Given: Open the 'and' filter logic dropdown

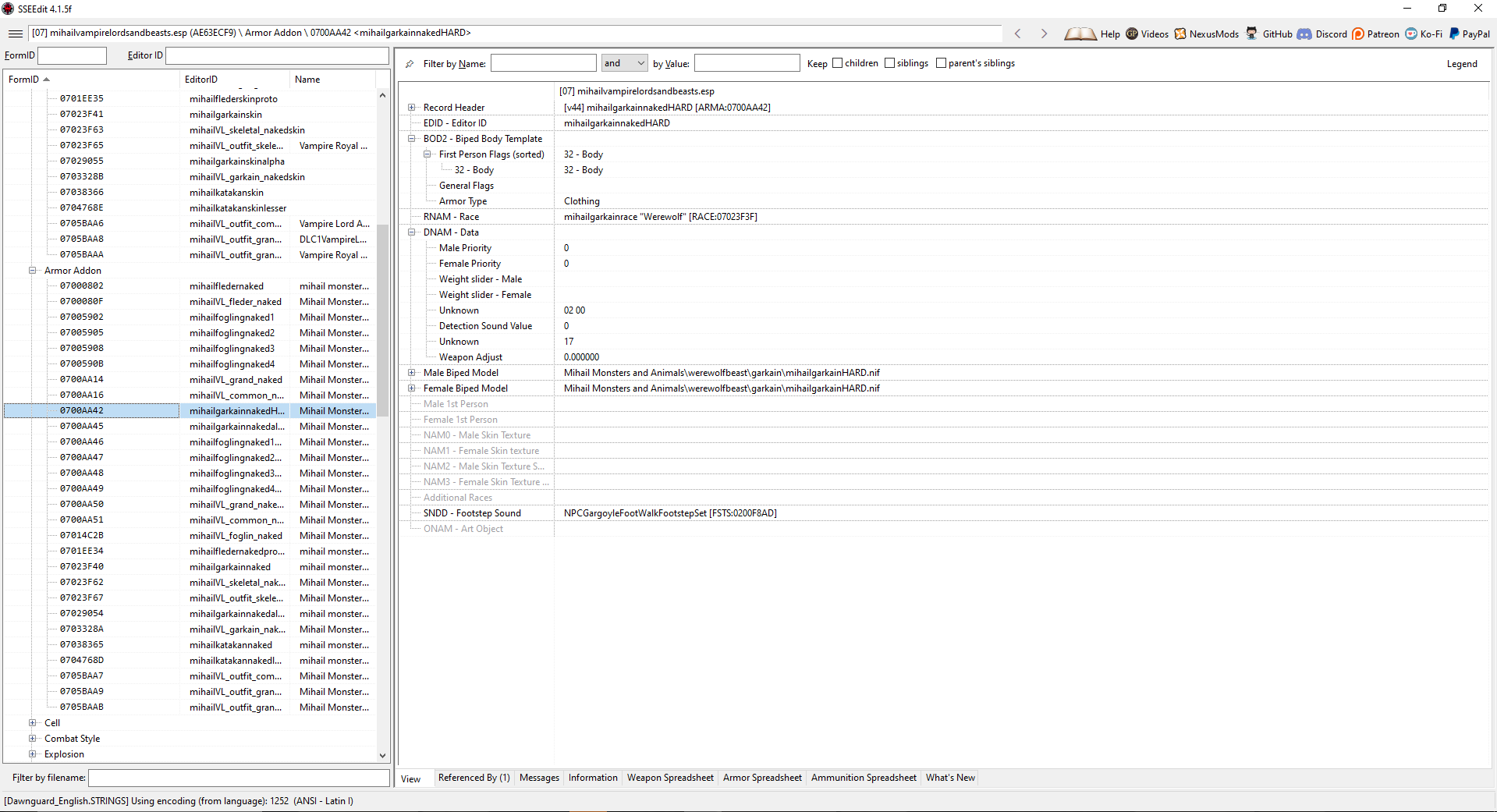Looking at the screenshot, I should (x=641, y=62).
